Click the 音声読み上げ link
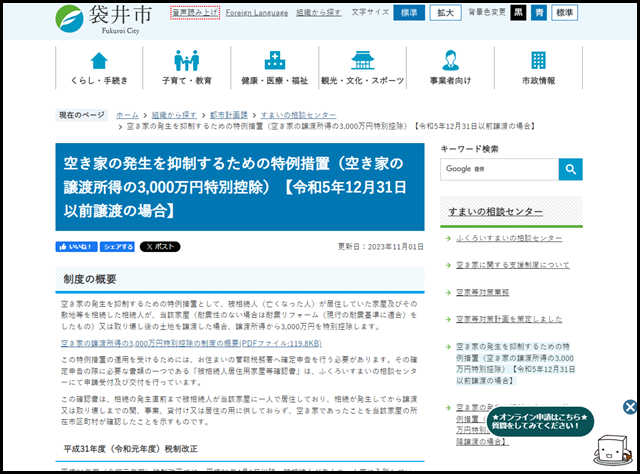The width and height of the screenshot is (640, 474). tap(195, 13)
